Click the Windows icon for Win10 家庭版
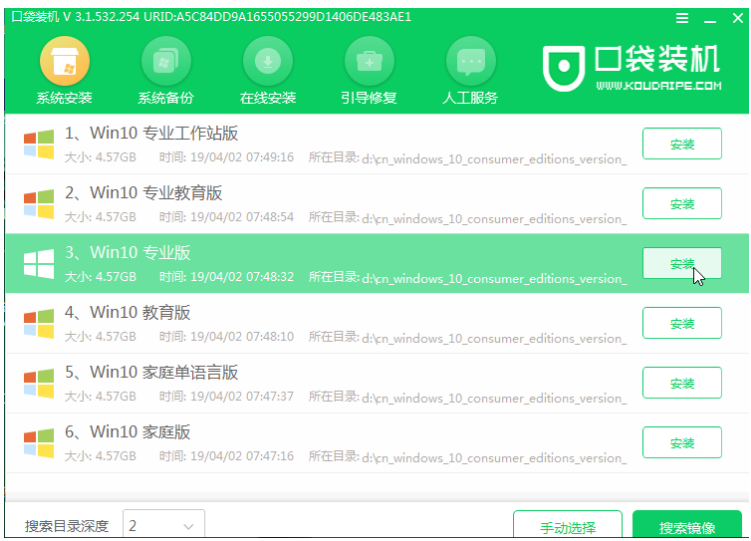 (x=39, y=443)
